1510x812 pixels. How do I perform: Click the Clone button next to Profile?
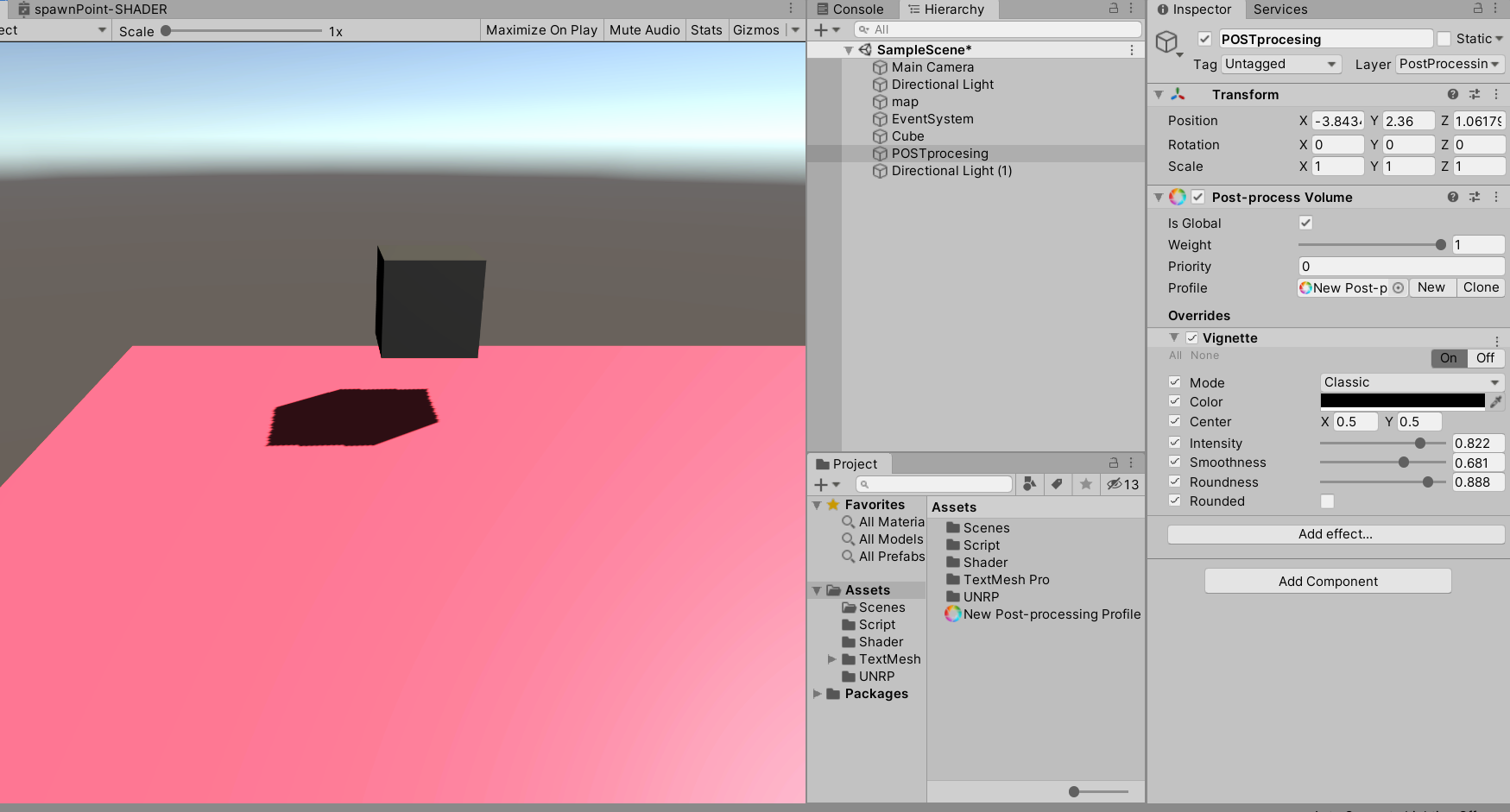(1480, 287)
